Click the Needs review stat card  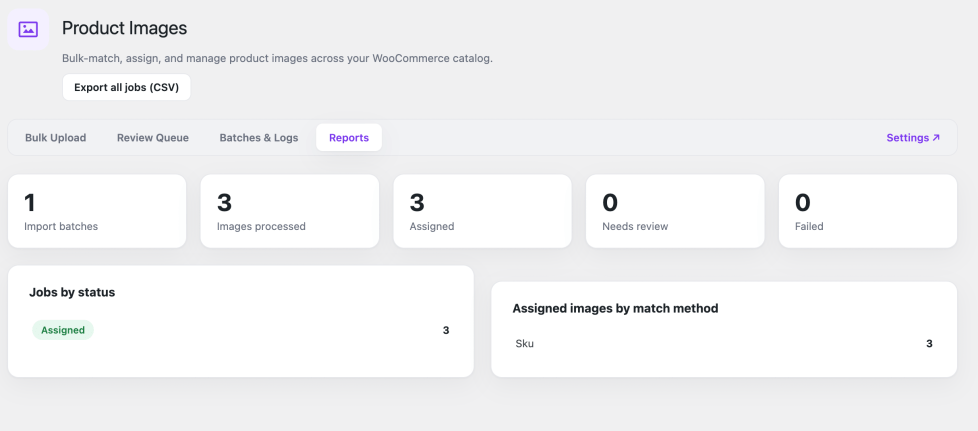(675, 211)
